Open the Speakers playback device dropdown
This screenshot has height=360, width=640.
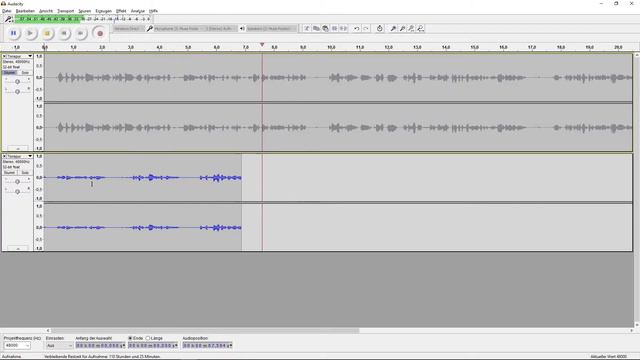coord(271,29)
